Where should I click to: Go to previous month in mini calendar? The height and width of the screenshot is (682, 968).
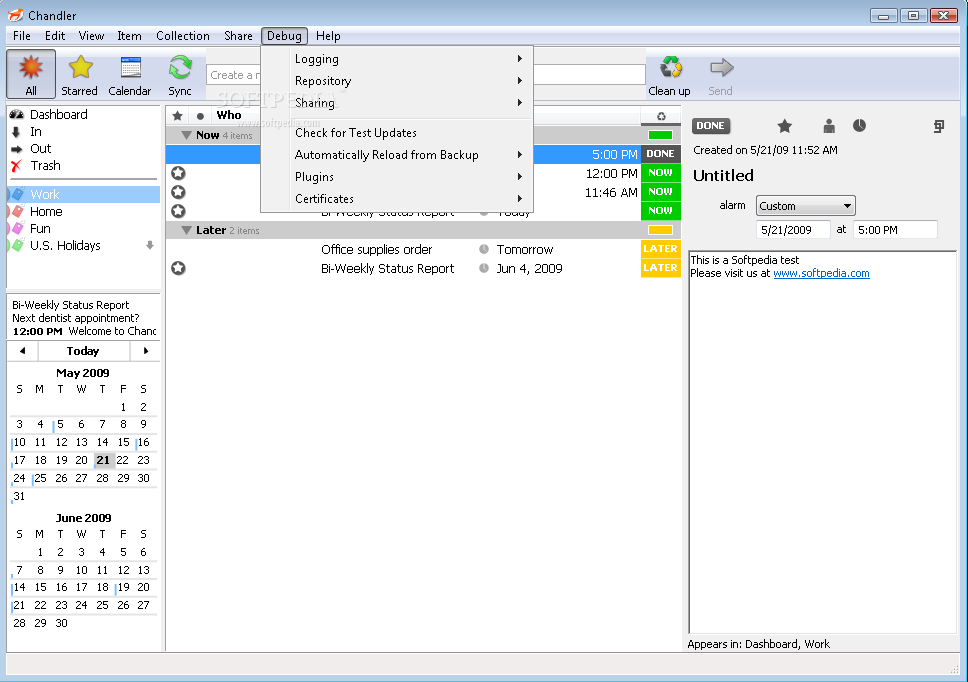(x=22, y=351)
